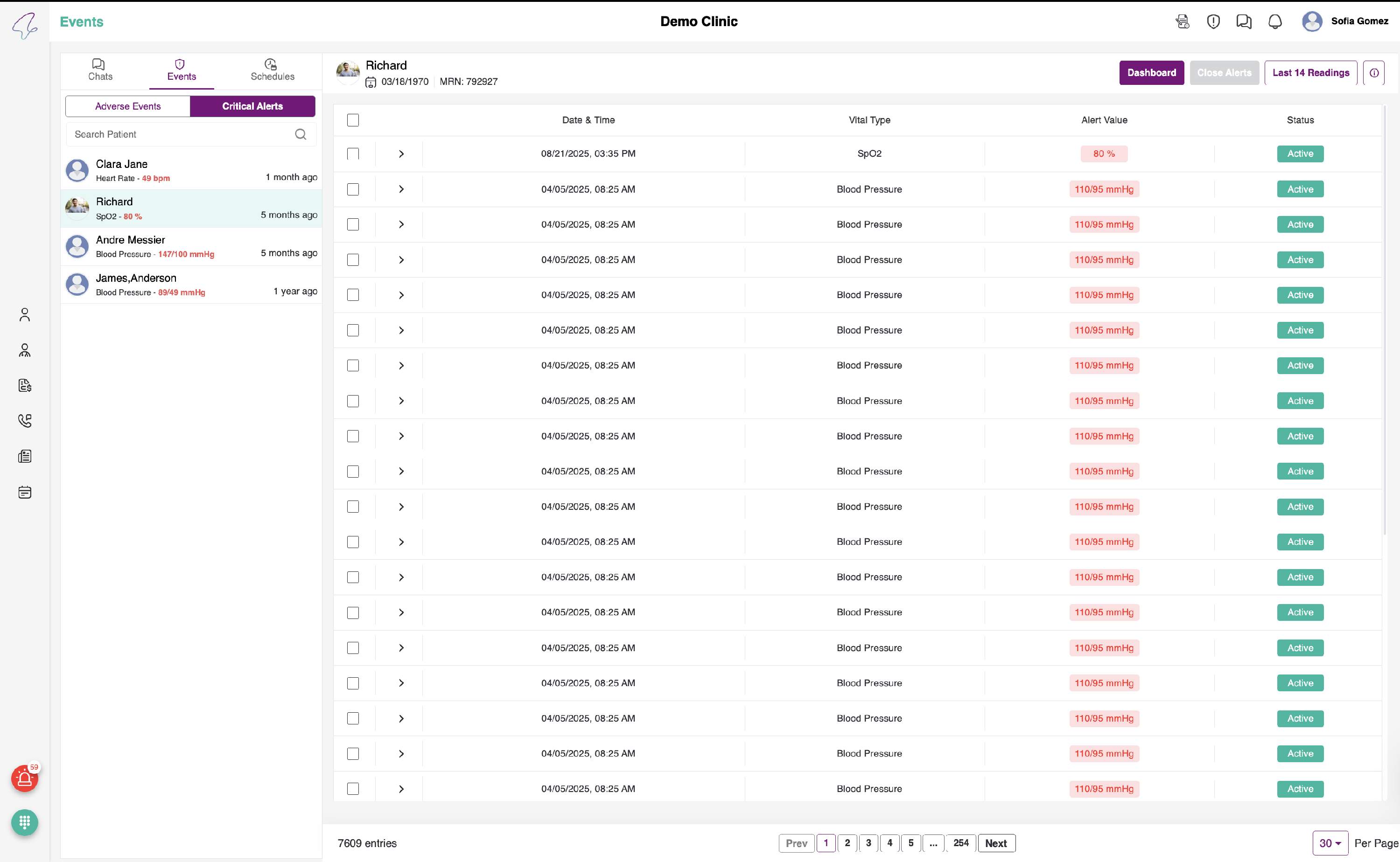Check the select-all checkbox in table header

click(x=353, y=120)
